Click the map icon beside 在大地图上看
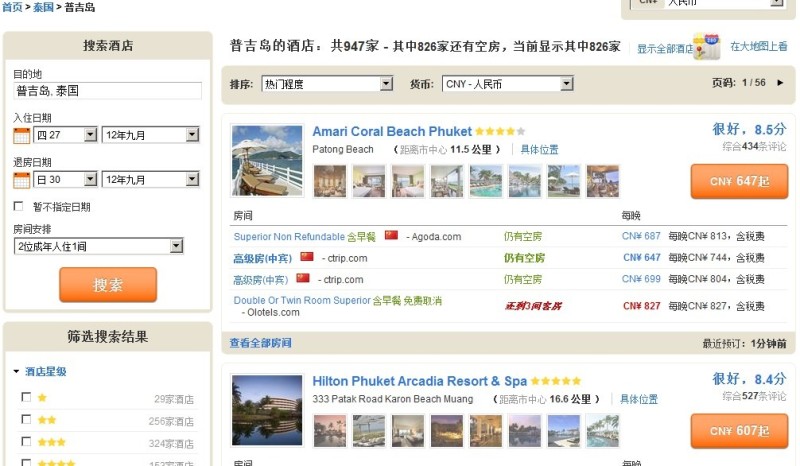The width and height of the screenshot is (800, 466). pos(707,46)
